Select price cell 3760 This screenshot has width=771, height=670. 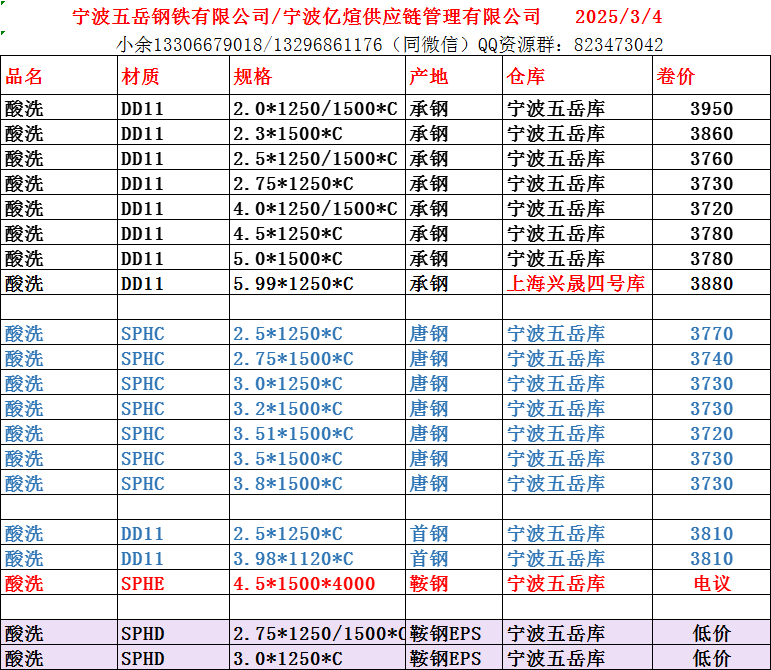(x=712, y=159)
